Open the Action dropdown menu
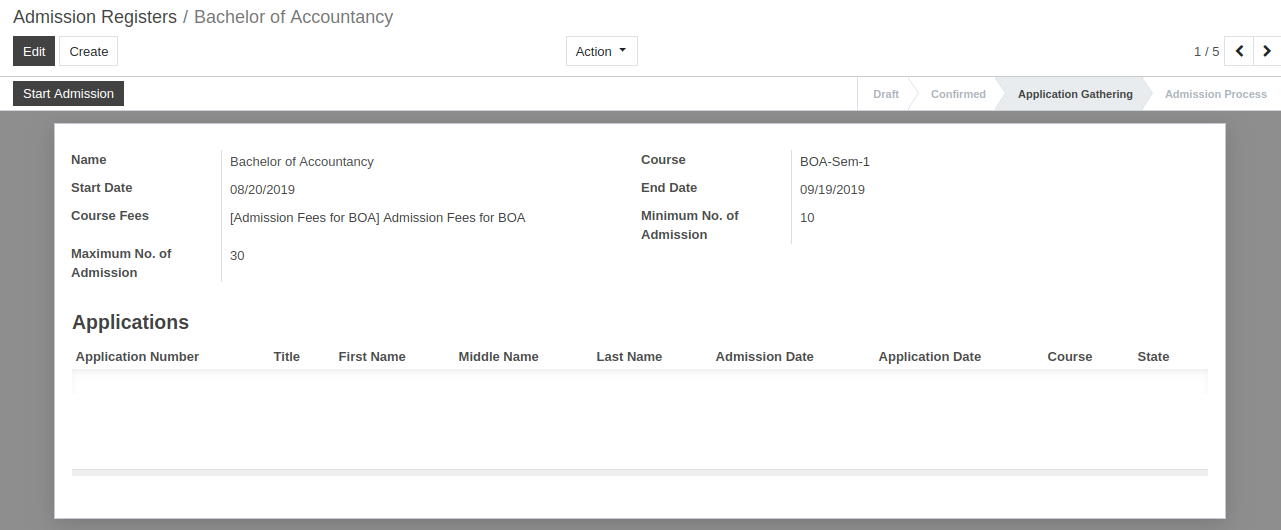Image resolution: width=1281 pixels, height=530 pixels. [602, 51]
